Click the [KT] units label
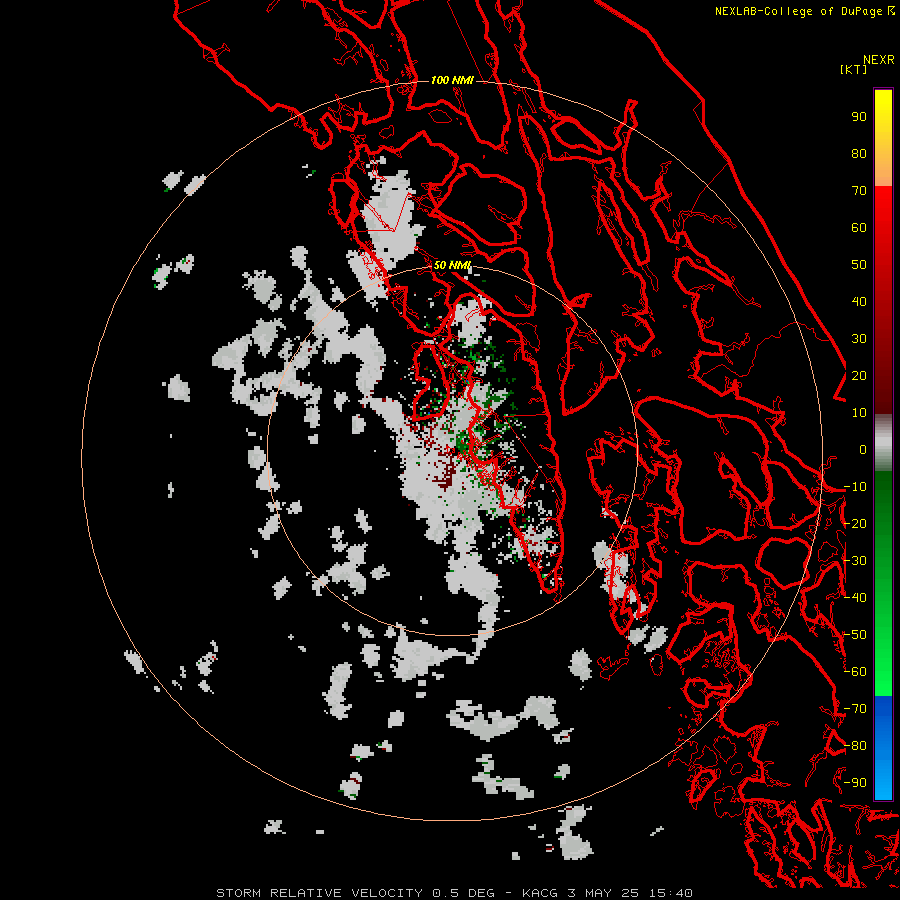The height and width of the screenshot is (900, 900). click(x=853, y=69)
